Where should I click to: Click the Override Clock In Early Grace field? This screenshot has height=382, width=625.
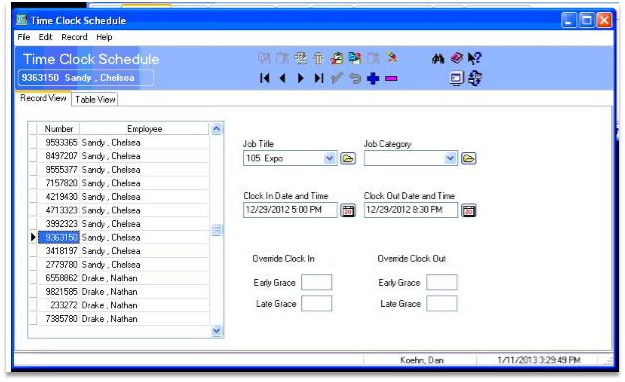point(316,282)
